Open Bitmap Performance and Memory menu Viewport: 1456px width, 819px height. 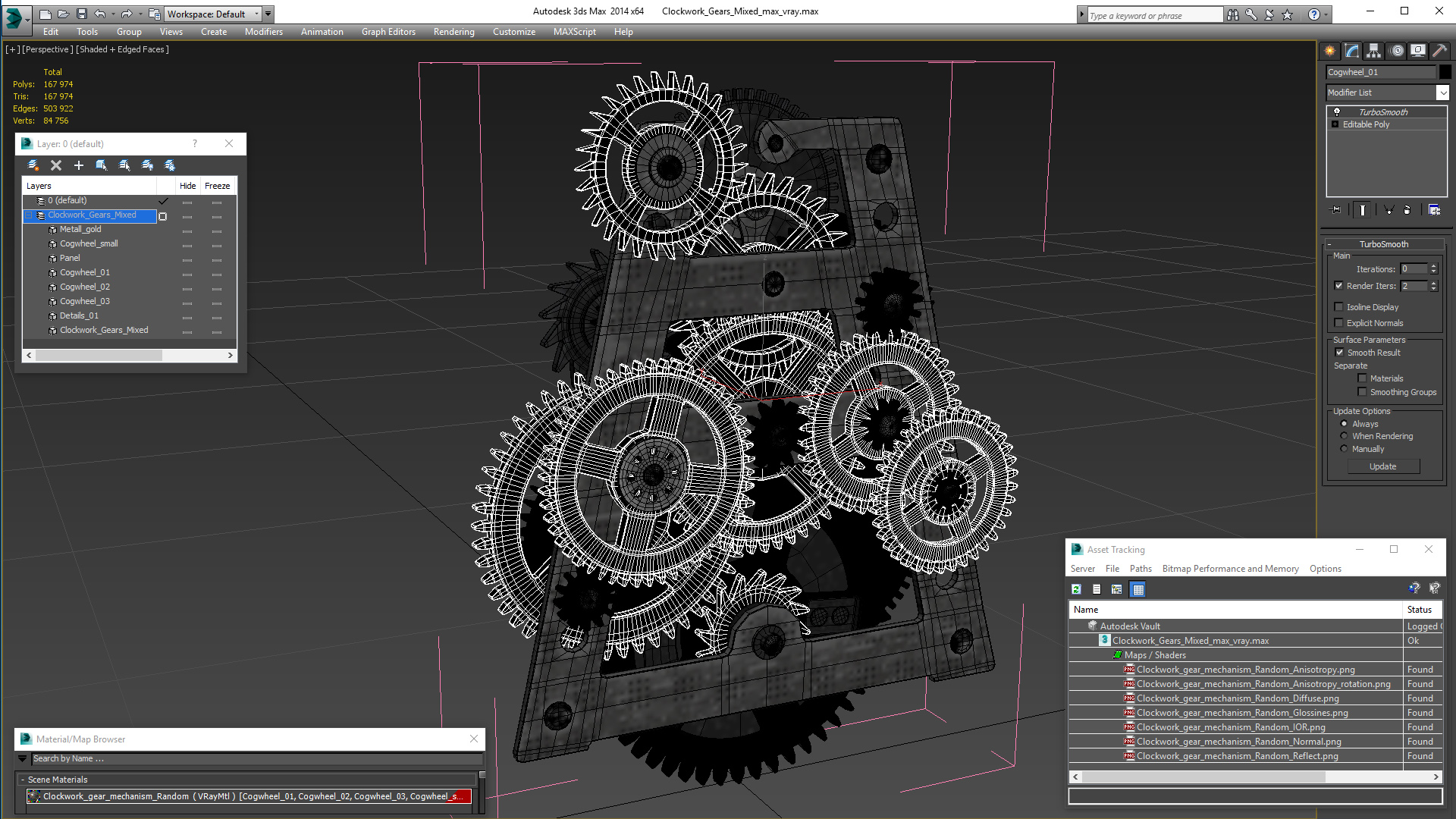(x=1230, y=569)
